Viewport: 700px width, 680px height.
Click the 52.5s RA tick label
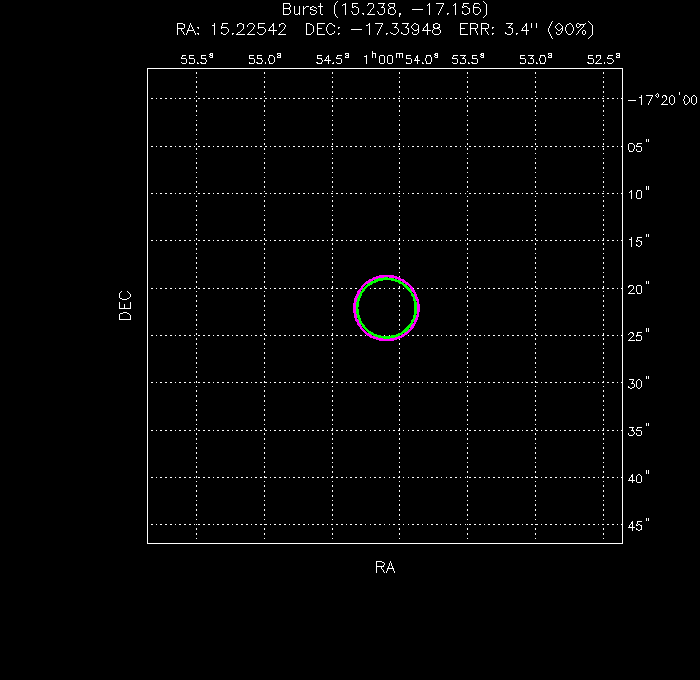[604, 59]
